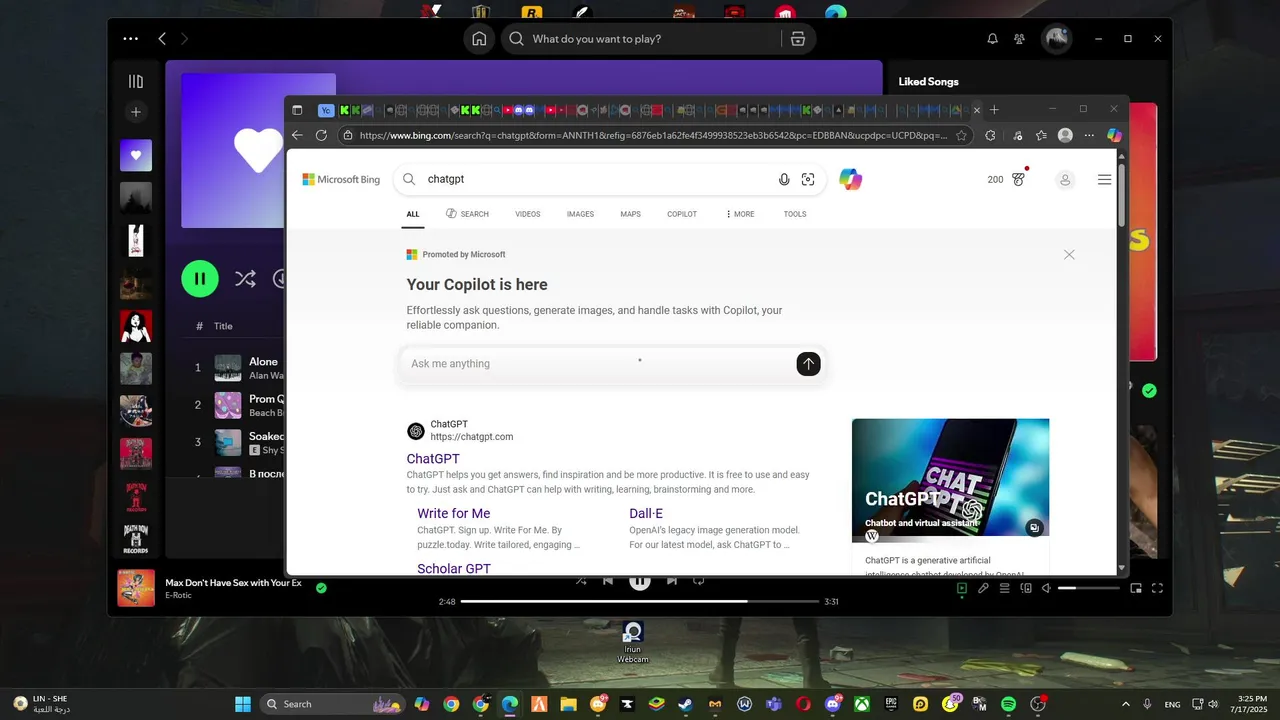Select the track 'Alone' in Liked Songs
Screen dimensions: 1280x720
pyautogui.click(x=263, y=361)
